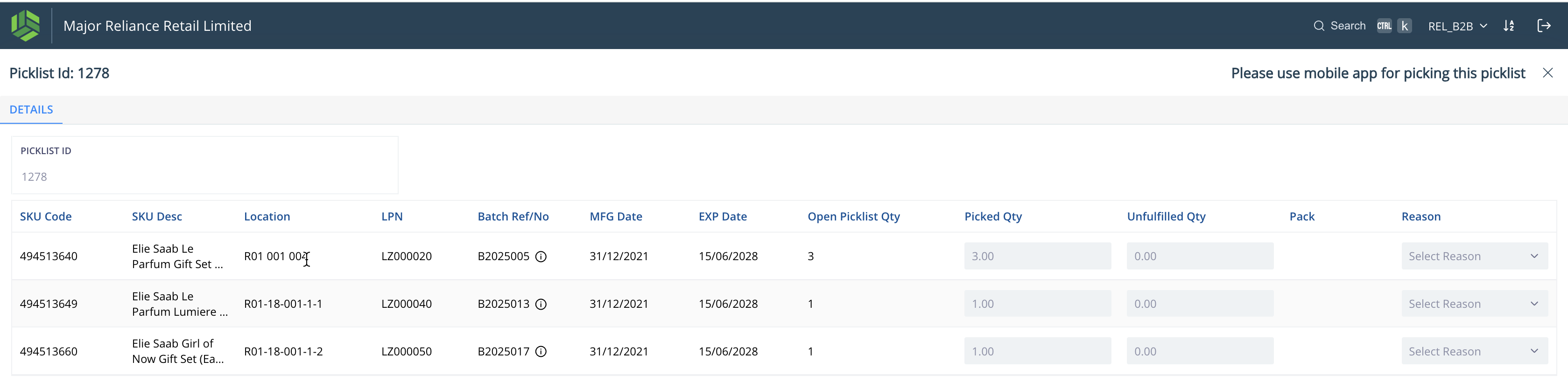Click Unfulfilled Qty field for LZ000040 row
The image size is (1568, 390).
pyautogui.click(x=1200, y=304)
